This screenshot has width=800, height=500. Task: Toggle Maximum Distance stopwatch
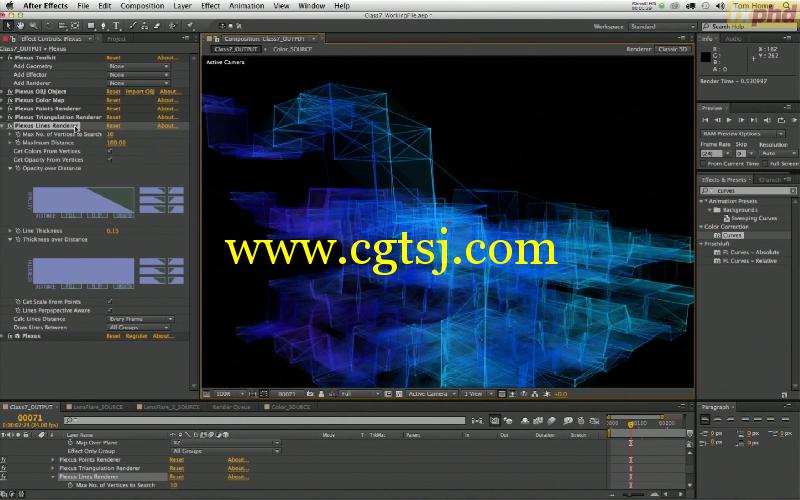[18, 143]
